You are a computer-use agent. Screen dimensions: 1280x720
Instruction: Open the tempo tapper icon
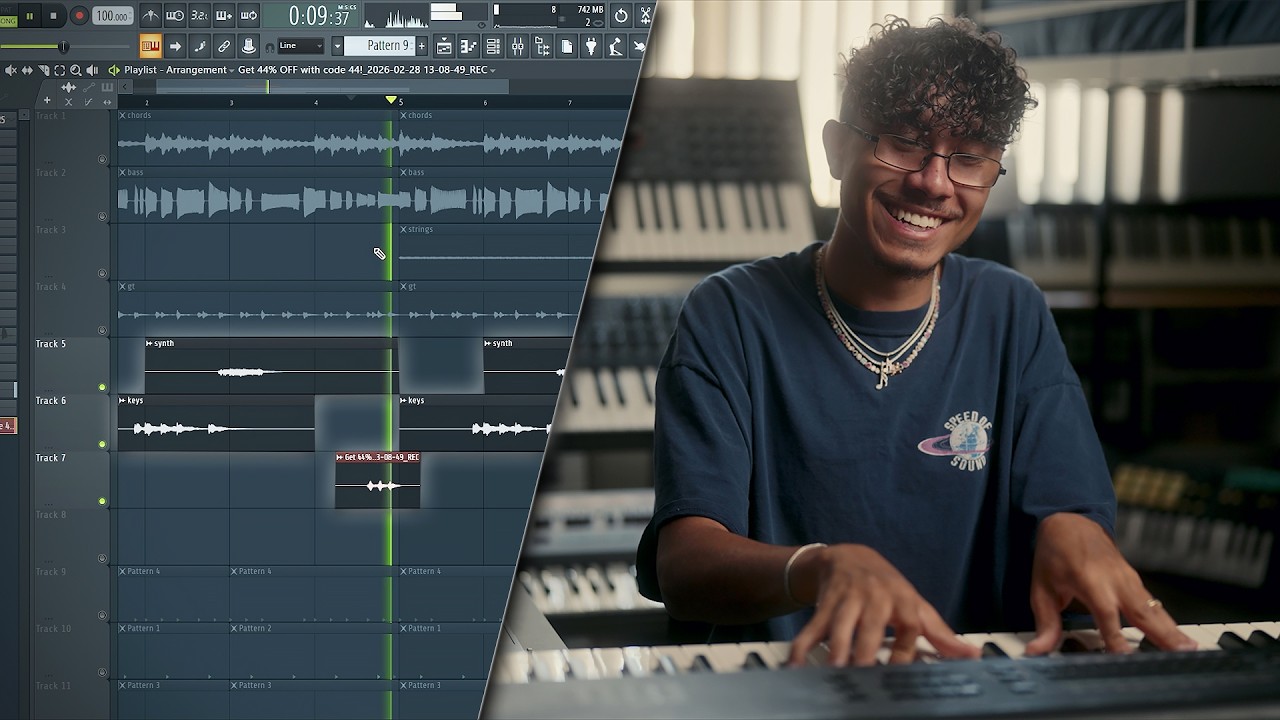(615, 46)
